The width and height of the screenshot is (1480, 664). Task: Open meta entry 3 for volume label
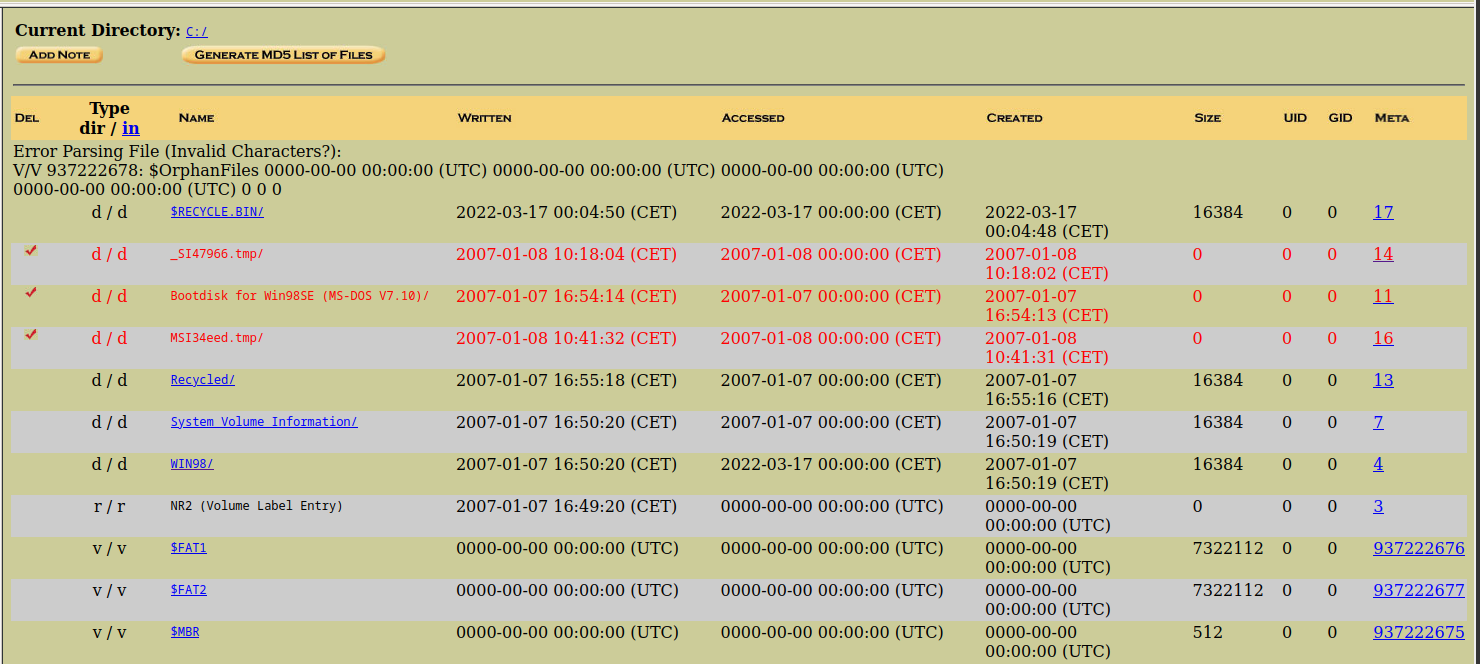point(1378,506)
